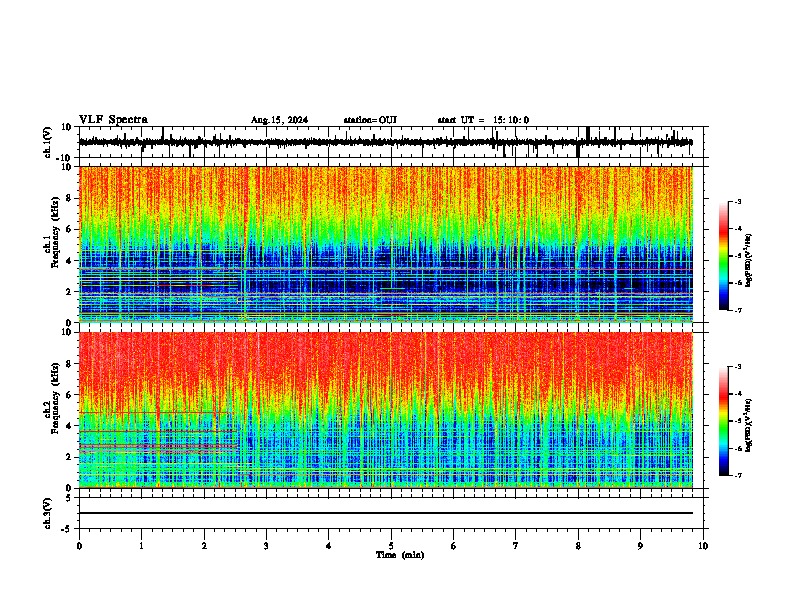This screenshot has width=792, height=612.
Task: Click the ch.2 colorbar log(PSD) unit label
Action: (749, 426)
